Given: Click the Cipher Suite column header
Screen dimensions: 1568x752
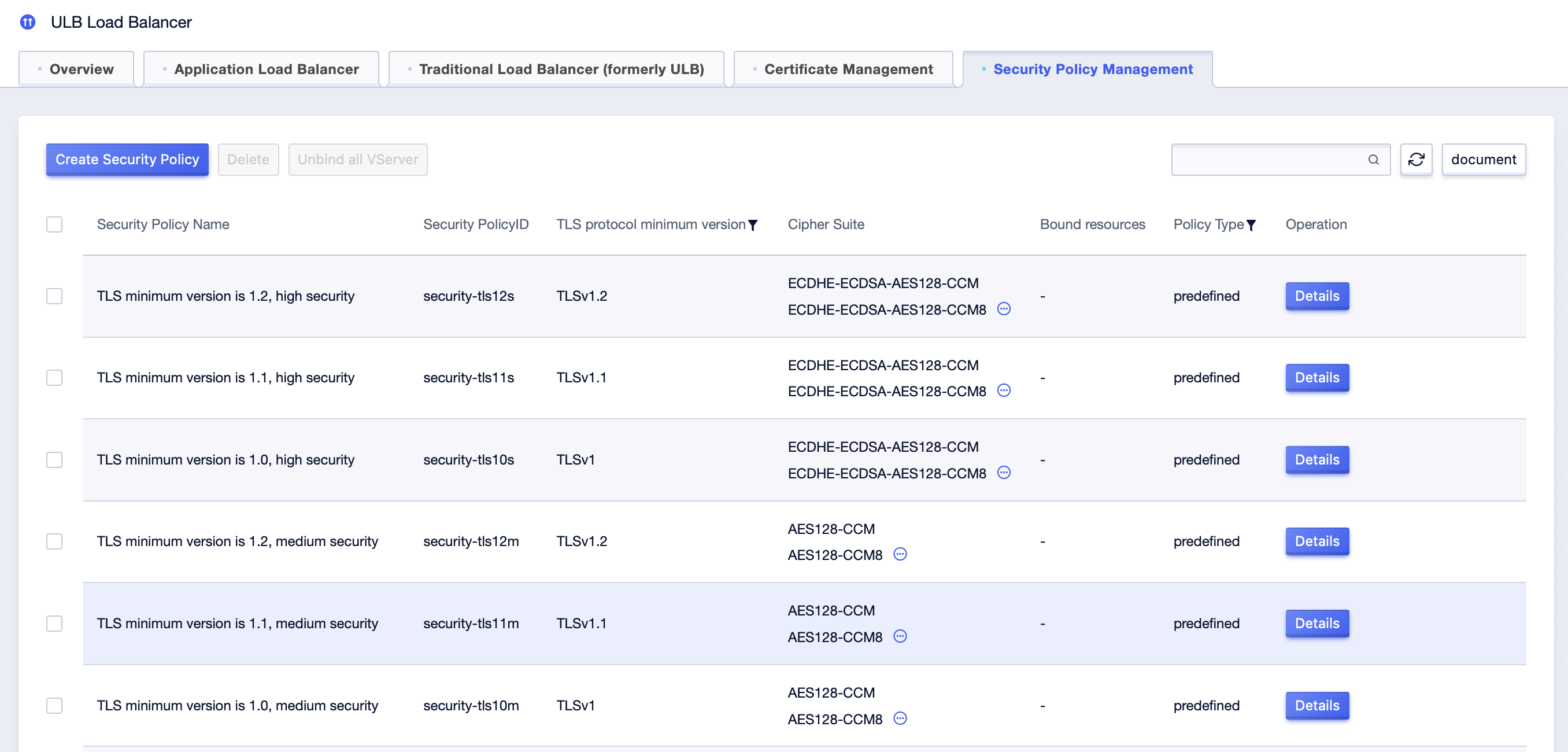Looking at the screenshot, I should tap(826, 224).
